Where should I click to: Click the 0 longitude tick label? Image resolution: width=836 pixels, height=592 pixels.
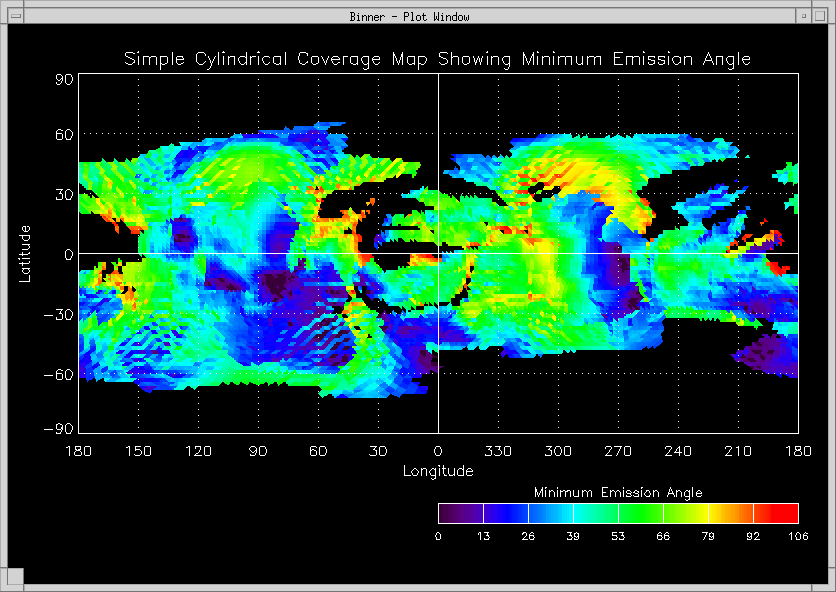(x=438, y=452)
